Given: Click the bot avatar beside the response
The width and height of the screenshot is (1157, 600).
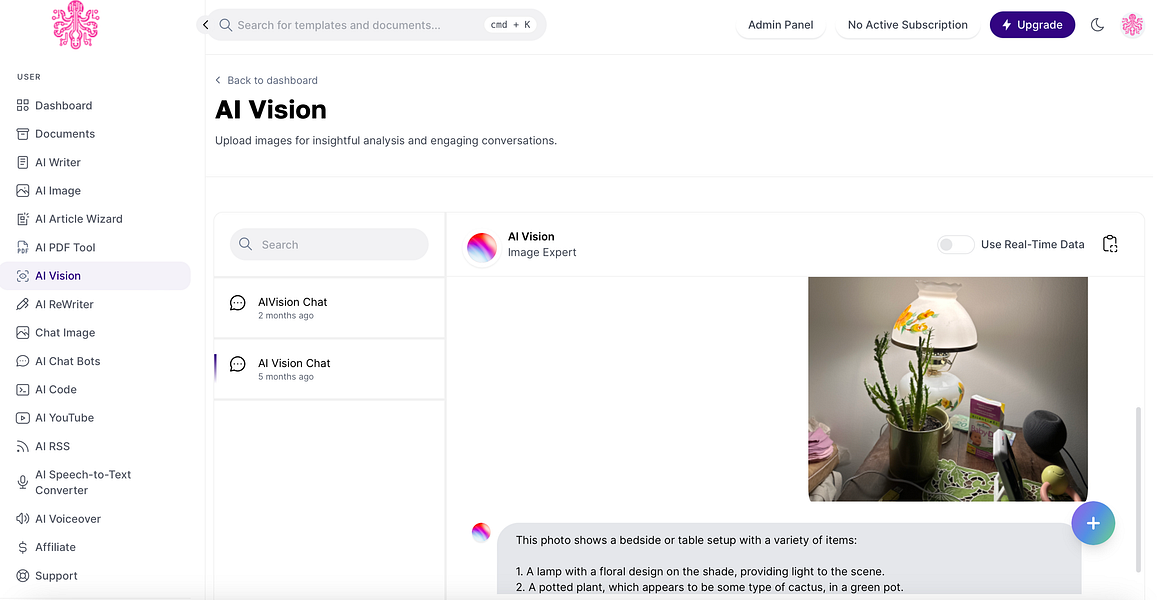Looking at the screenshot, I should tap(481, 532).
